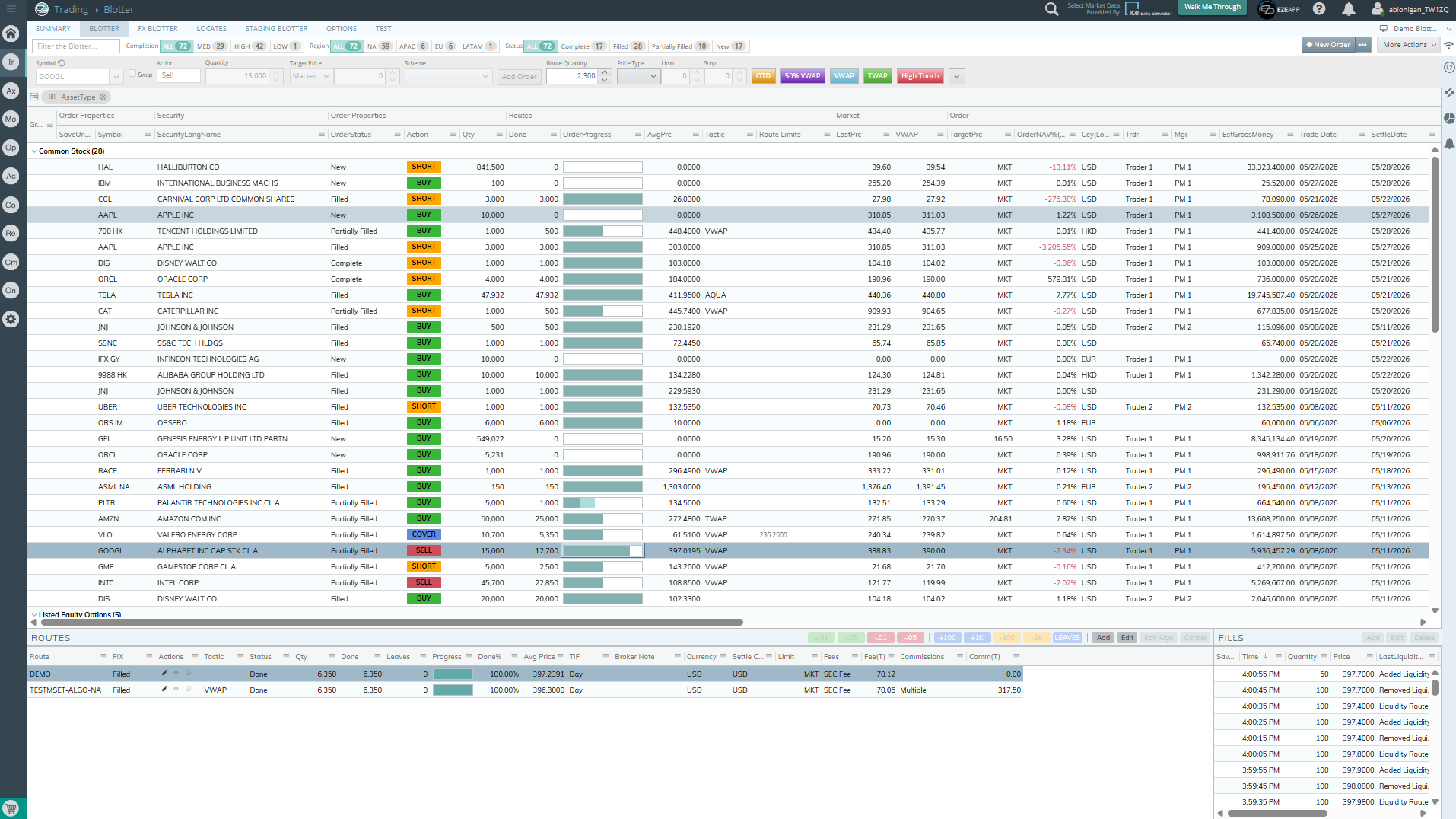Toggle the Swap checkbox
Viewport: 1456px width, 819px height.
pos(132,74)
